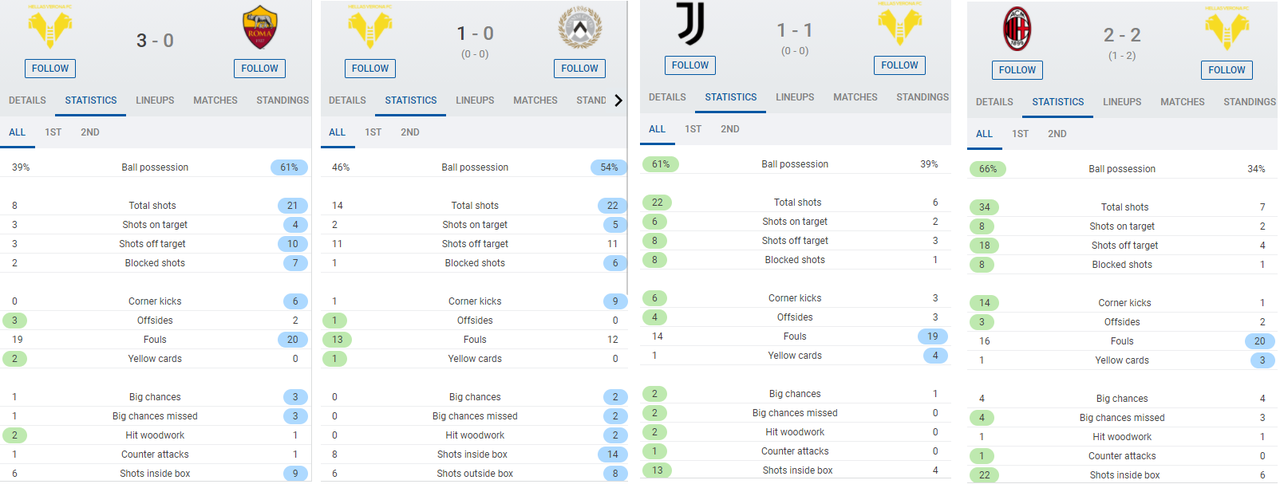Select 1ST half filter in Verona-Roma stats
The height and width of the screenshot is (488, 1280).
pyautogui.click(x=52, y=132)
